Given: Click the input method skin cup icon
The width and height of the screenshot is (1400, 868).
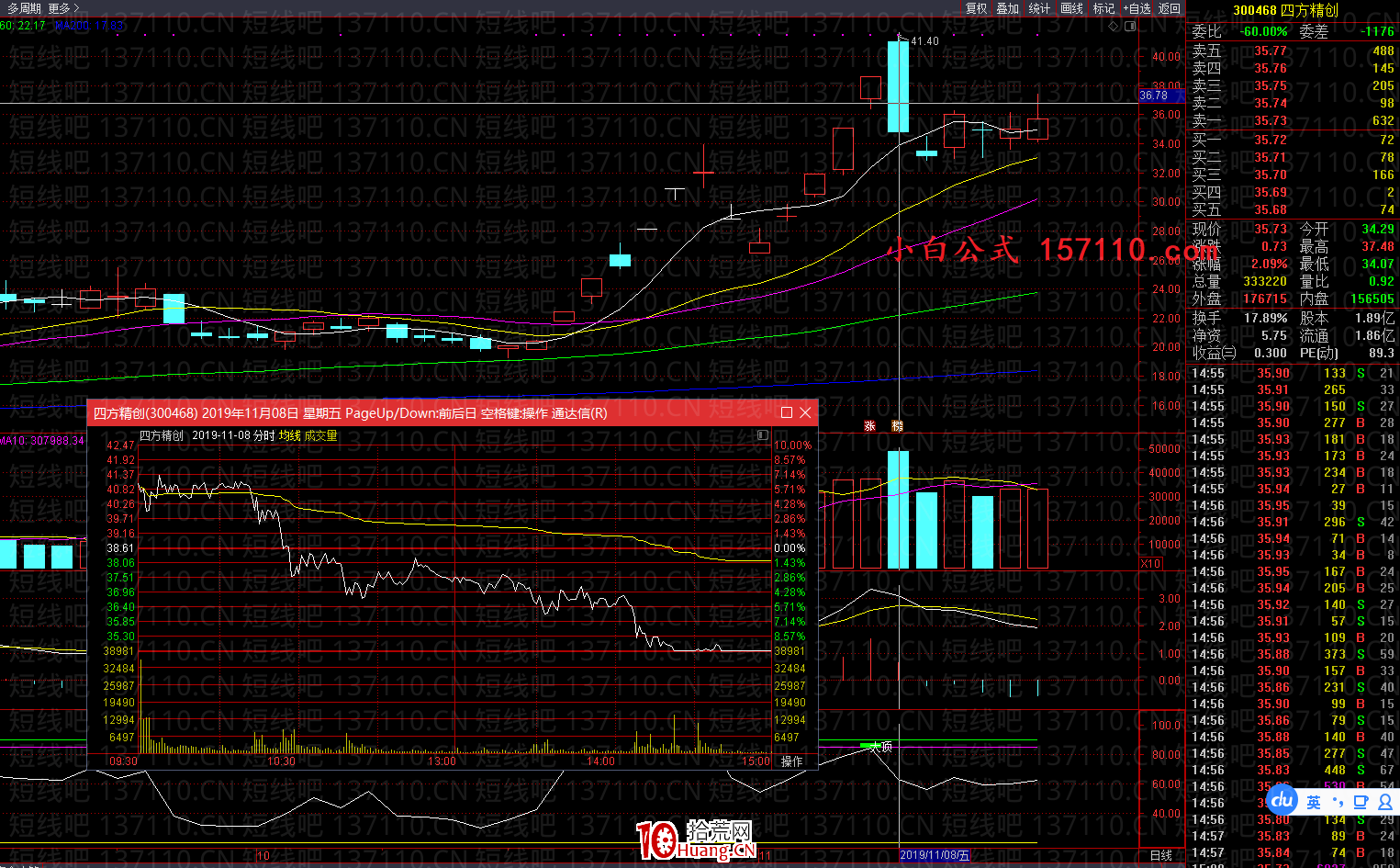Looking at the screenshot, I should [x=1361, y=802].
